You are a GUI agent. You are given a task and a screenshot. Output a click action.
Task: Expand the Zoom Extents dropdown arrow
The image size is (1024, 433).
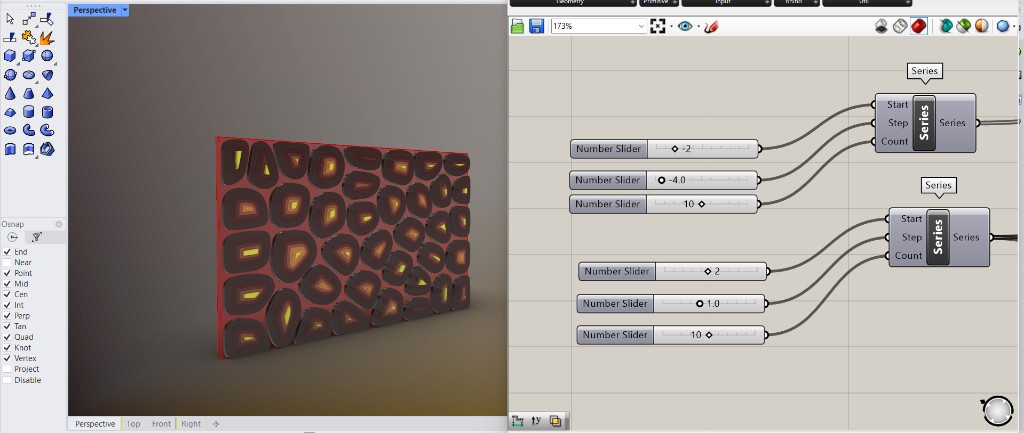point(671,27)
